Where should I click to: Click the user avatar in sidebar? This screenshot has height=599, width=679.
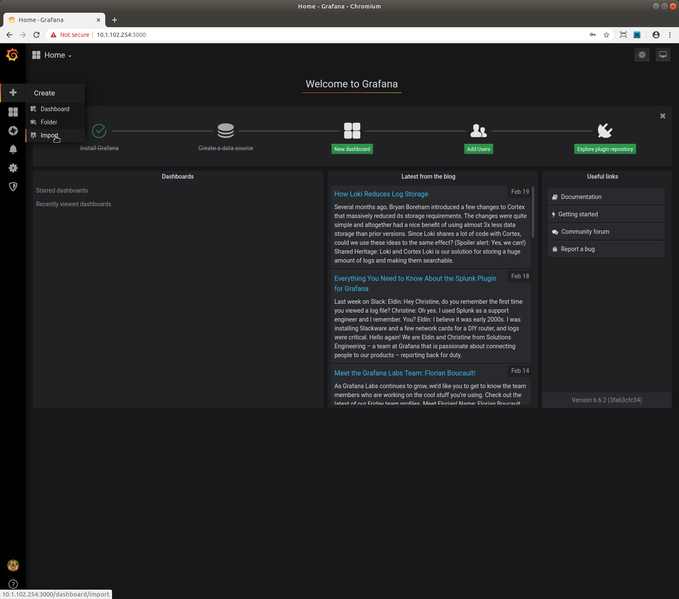pyautogui.click(x=13, y=565)
